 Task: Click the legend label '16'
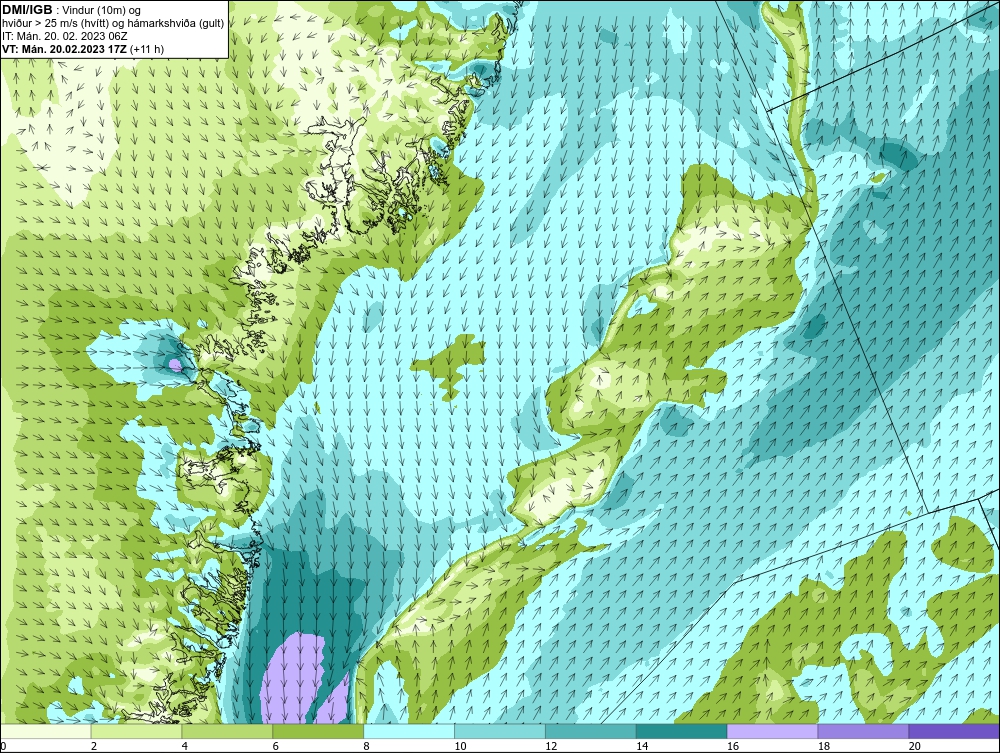tap(733, 746)
